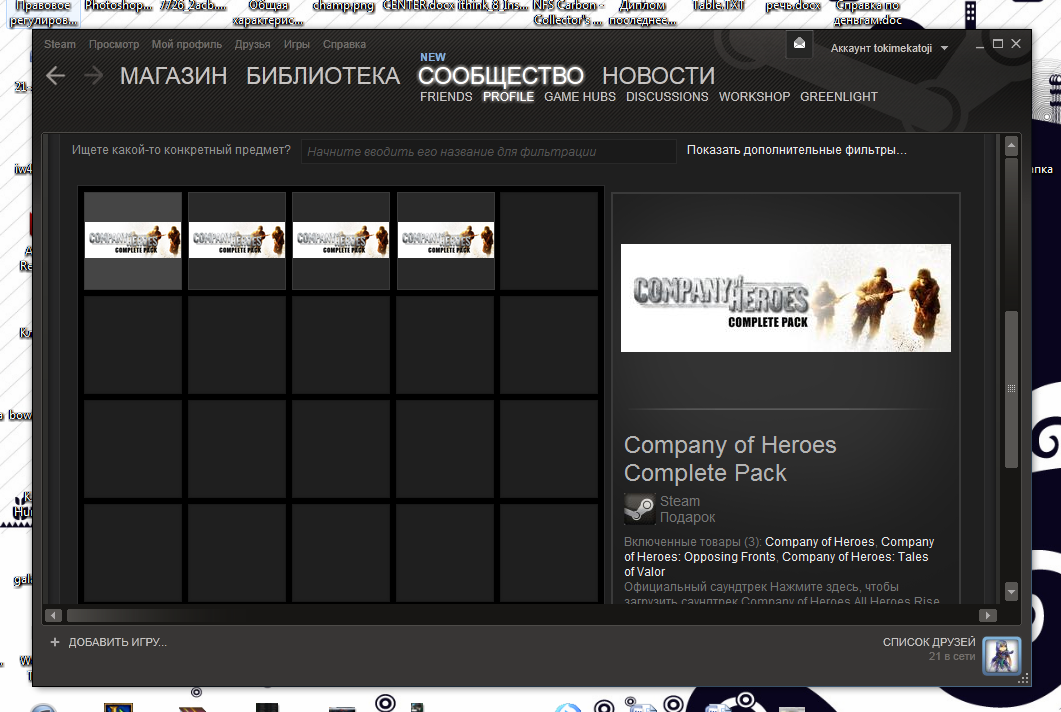Image resolution: width=1061 pixels, height=712 pixels.
Task: Go back with the left arrow button
Action: point(55,76)
